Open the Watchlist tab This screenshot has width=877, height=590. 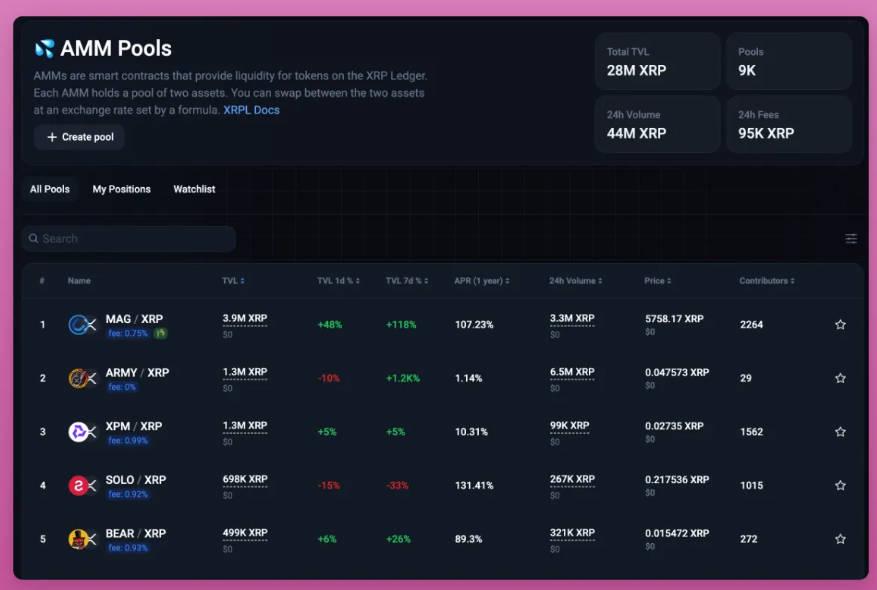[x=194, y=189]
